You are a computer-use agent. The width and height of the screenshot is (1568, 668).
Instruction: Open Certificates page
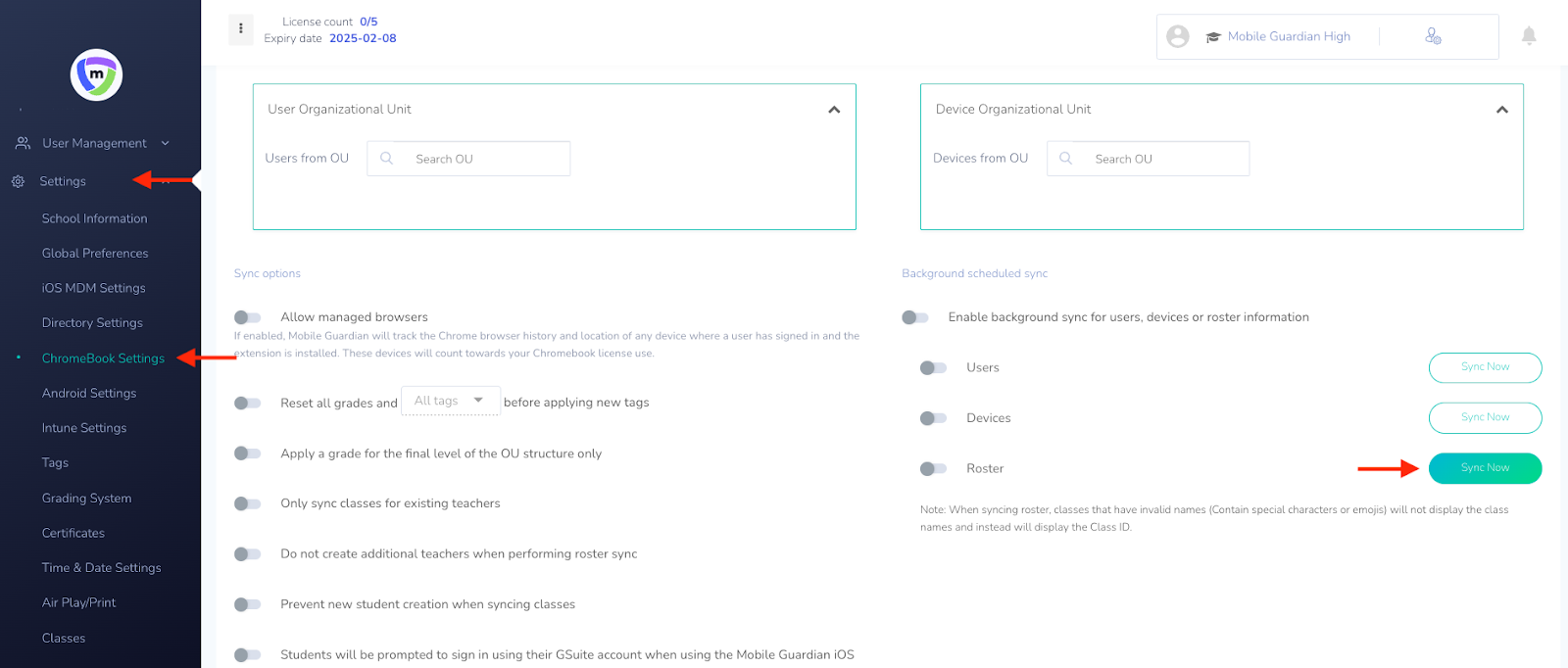tap(73, 533)
